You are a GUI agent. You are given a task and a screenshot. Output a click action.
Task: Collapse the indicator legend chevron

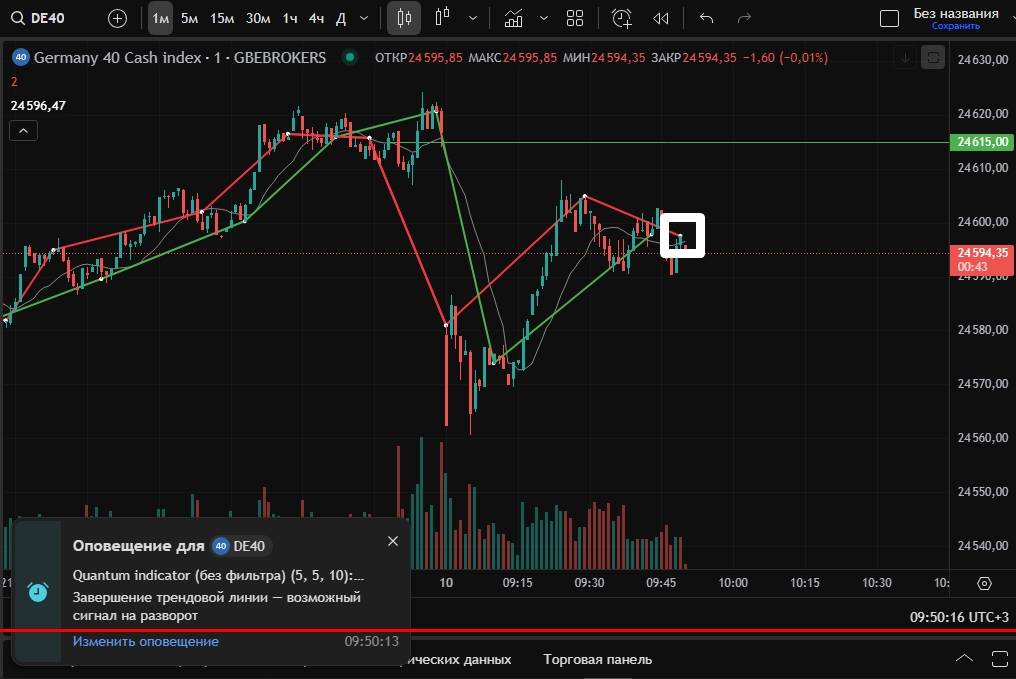23,131
